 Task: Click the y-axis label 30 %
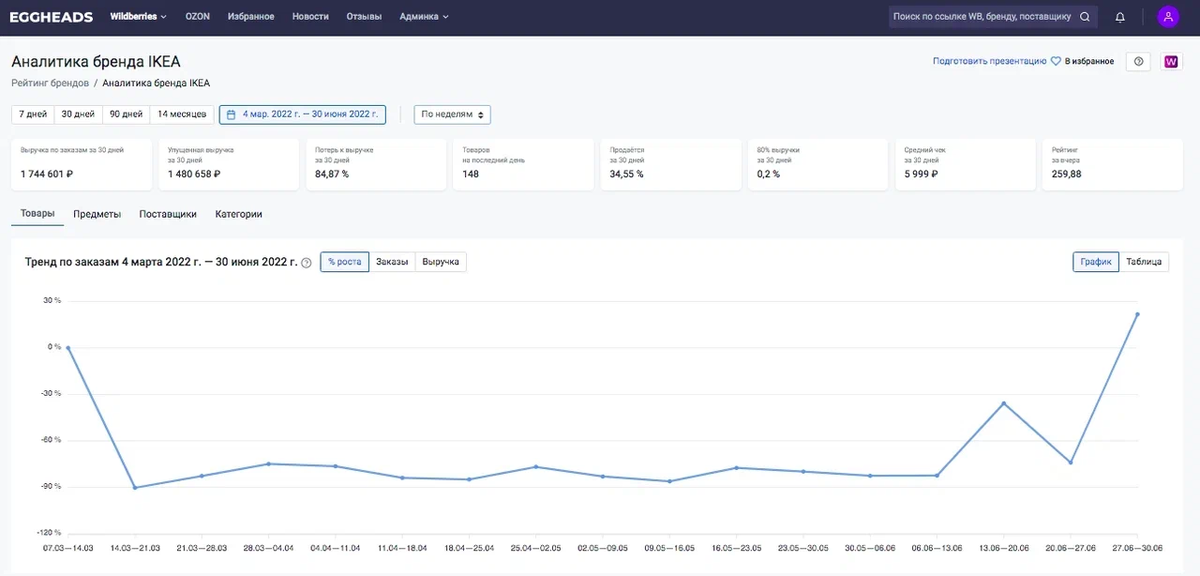click(51, 300)
